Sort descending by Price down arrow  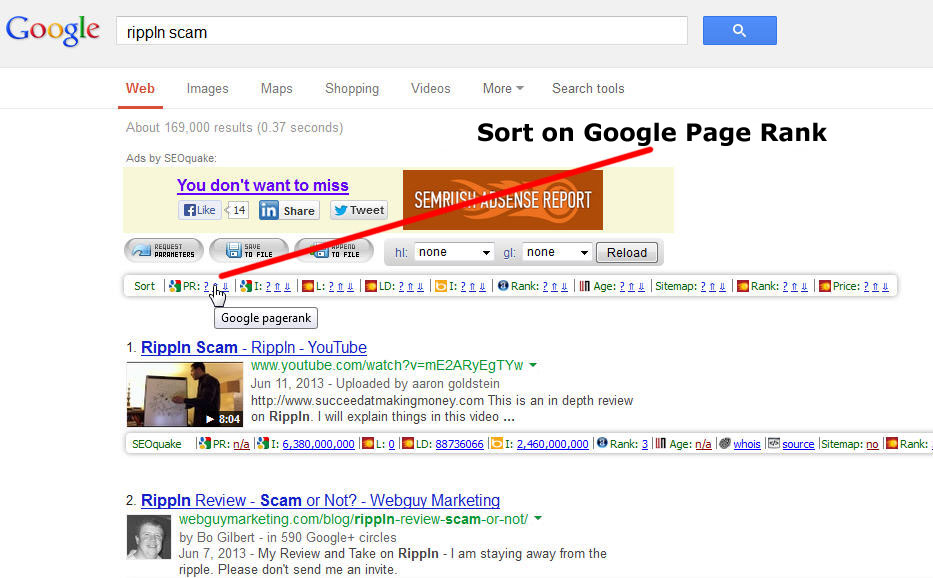[x=885, y=286]
